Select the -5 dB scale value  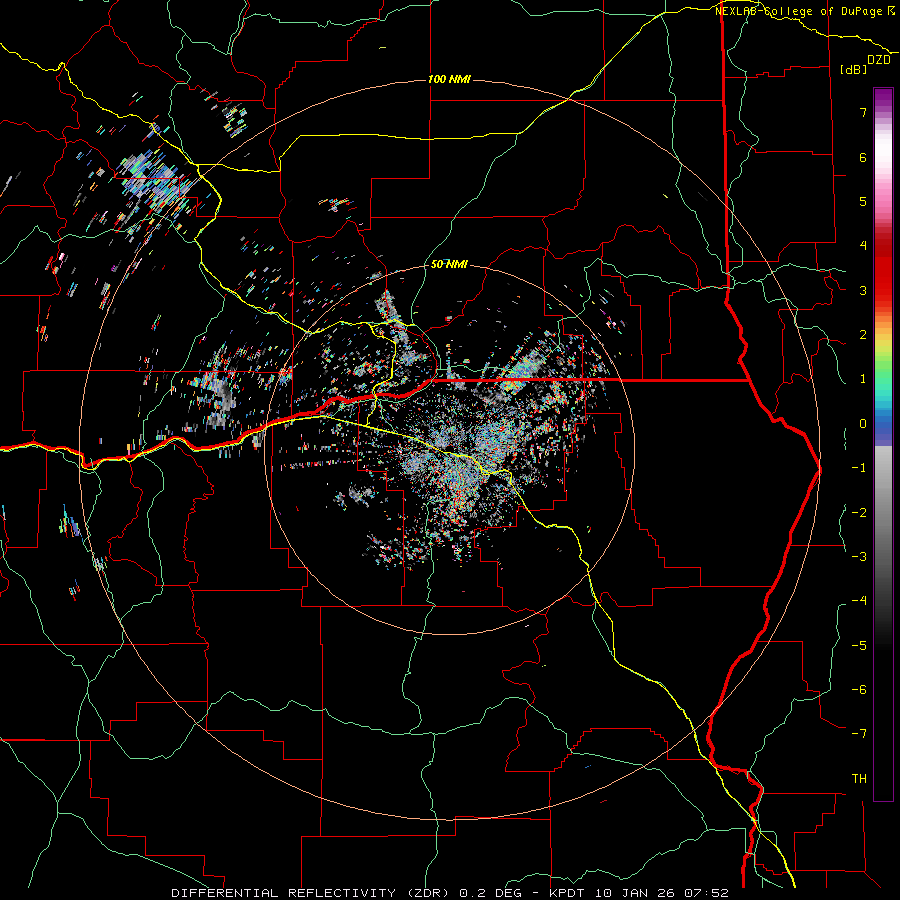pyautogui.click(x=859, y=646)
